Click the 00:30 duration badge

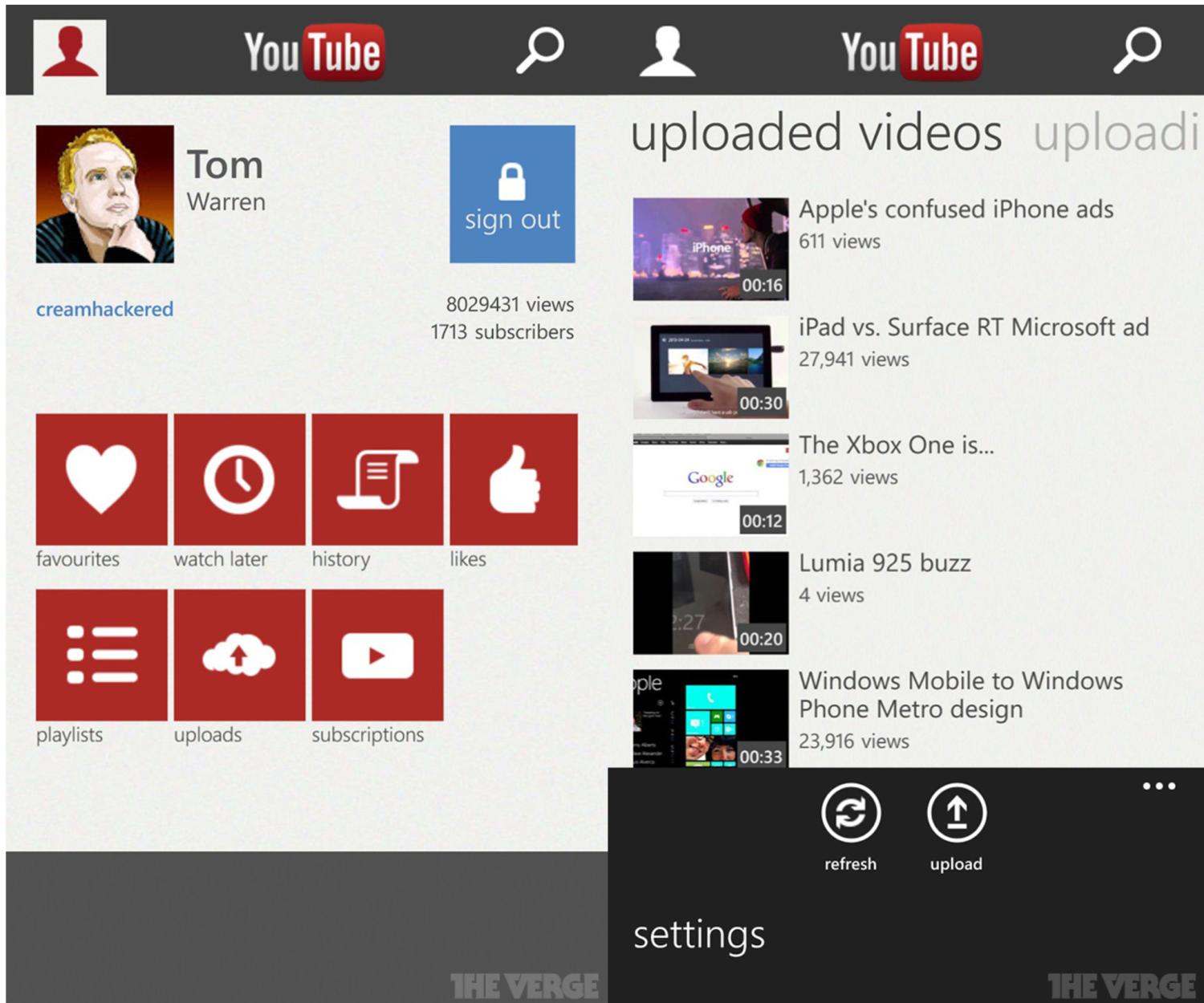(761, 404)
